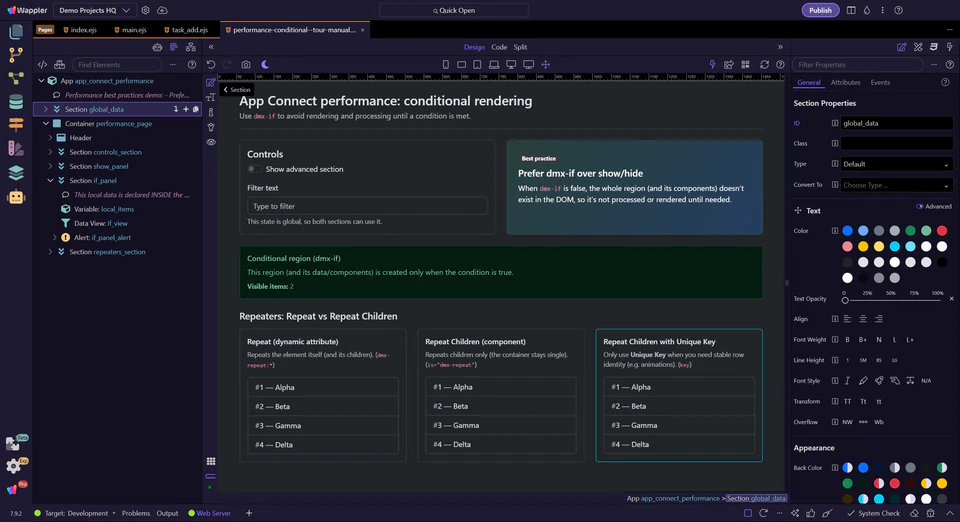Open the Workflows panel in sidebar
The width and height of the screenshot is (960, 522).
[16, 78]
